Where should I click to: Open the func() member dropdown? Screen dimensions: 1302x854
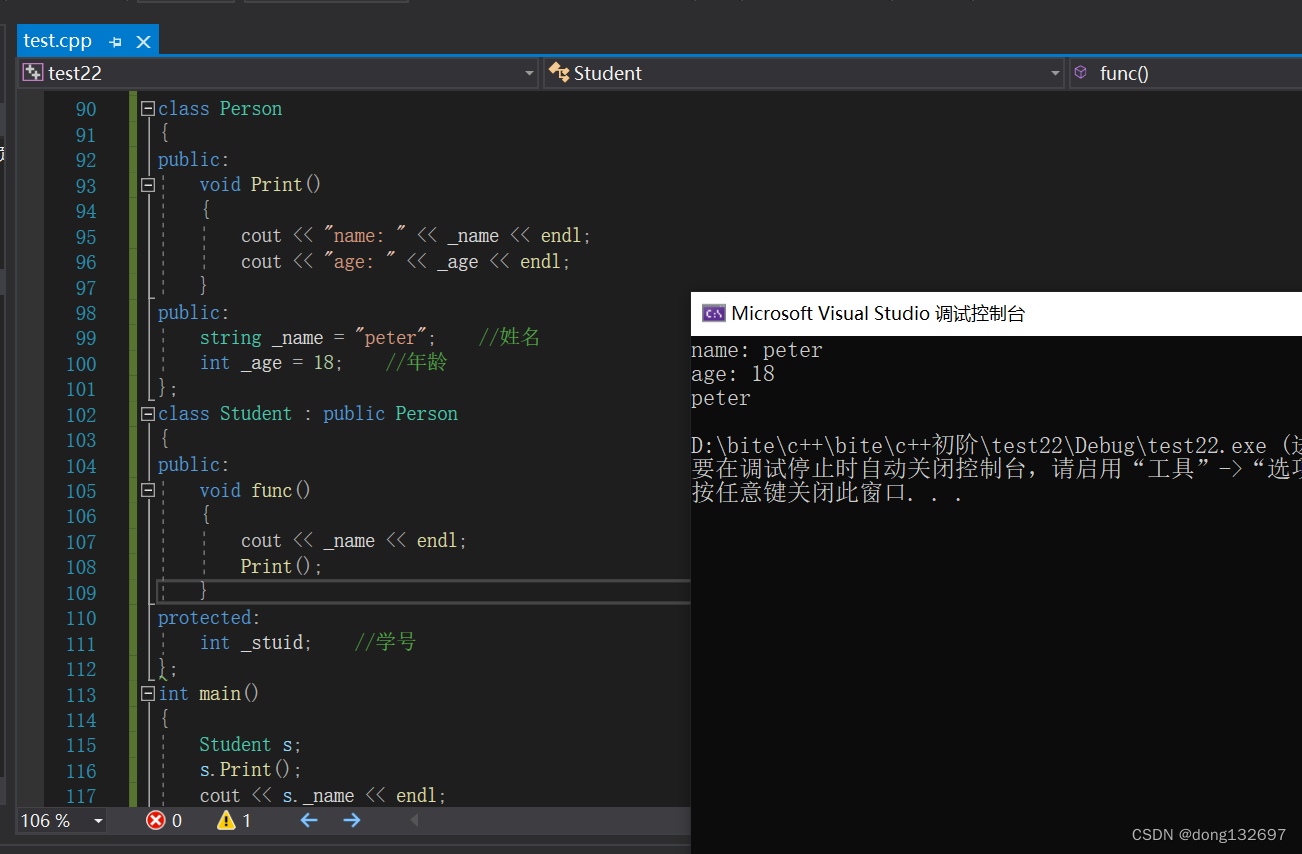[1185, 73]
